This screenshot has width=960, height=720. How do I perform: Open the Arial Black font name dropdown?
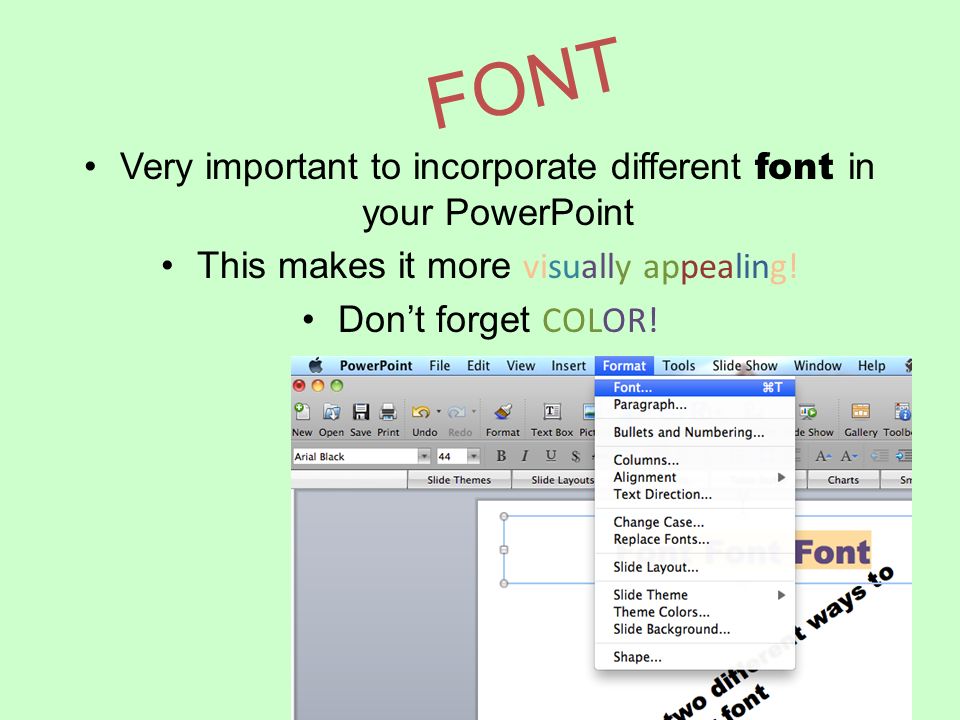424,456
